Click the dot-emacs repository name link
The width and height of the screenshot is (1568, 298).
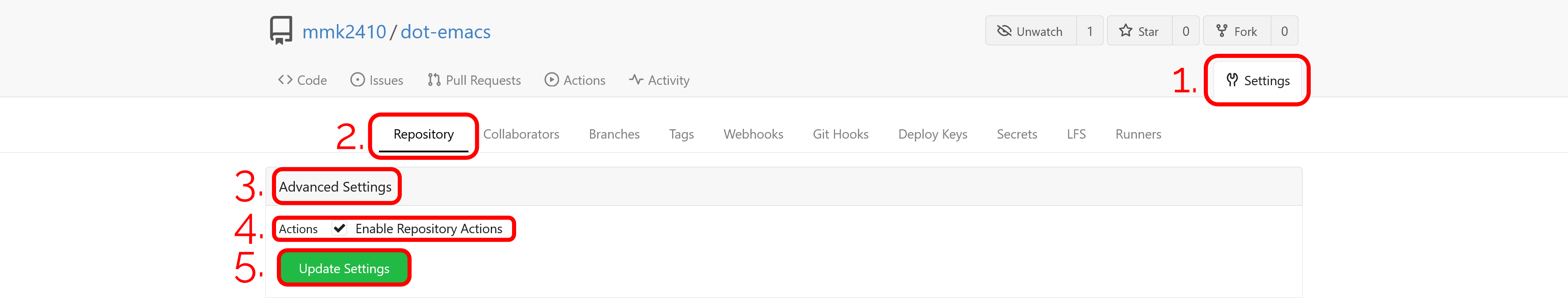(x=445, y=32)
